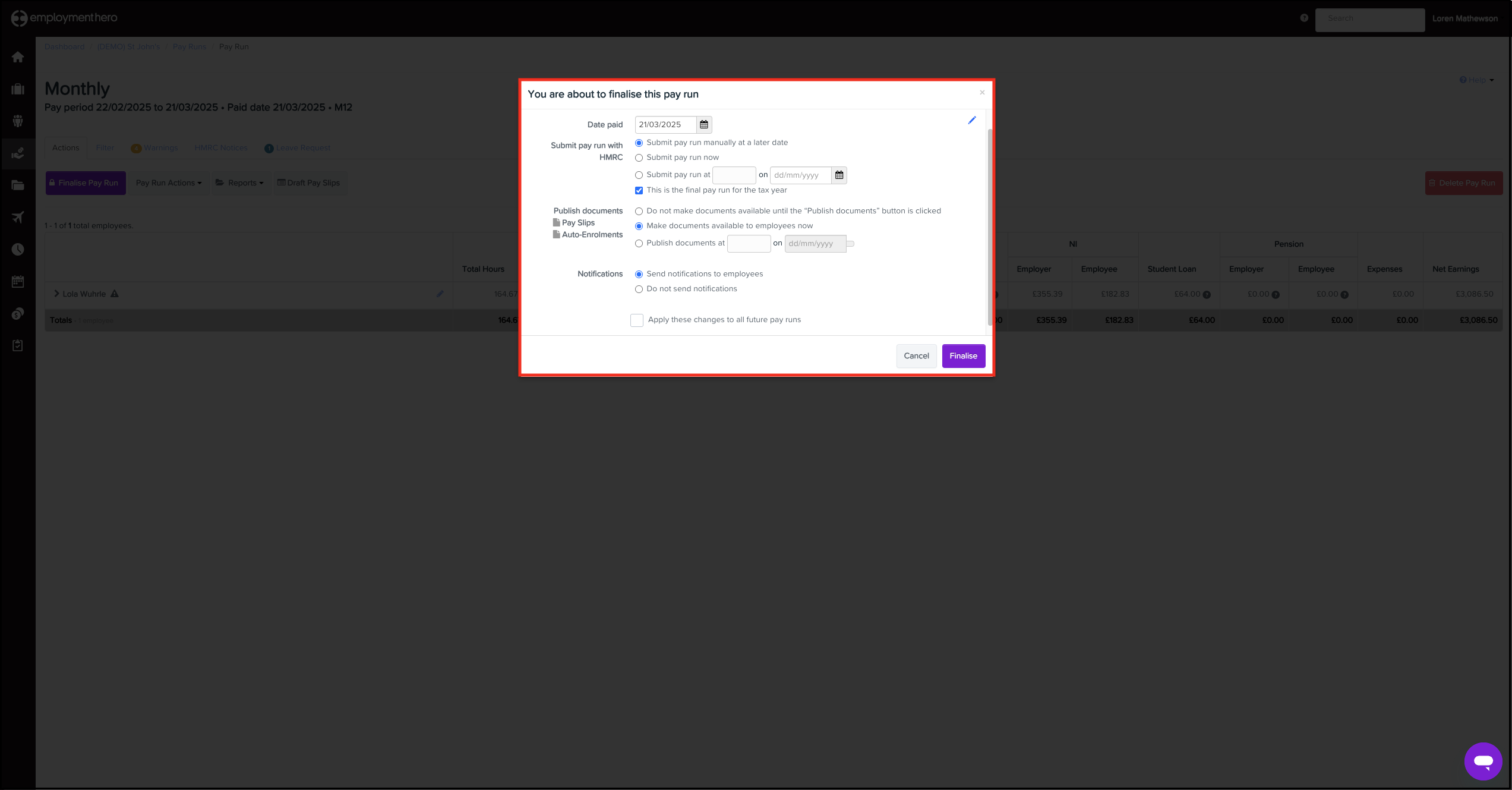Open the folders icon in sidebar
The image size is (1512, 790).
pos(18,185)
